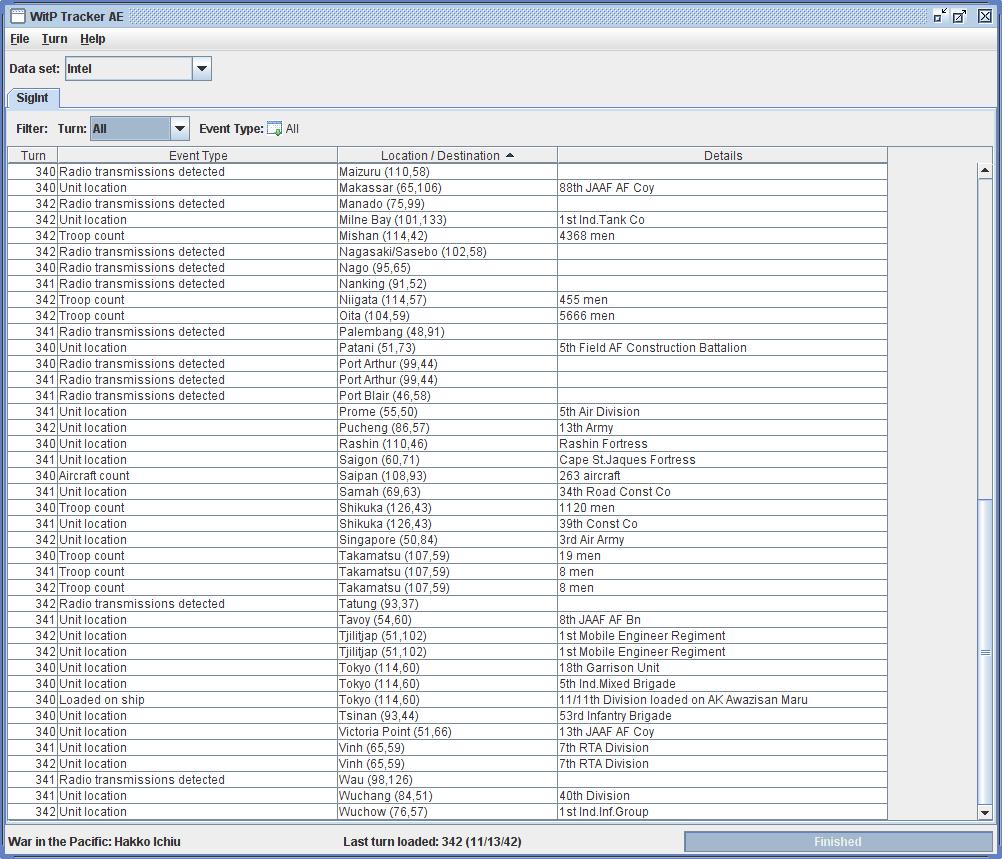Expand the Intel data set selector arrow
Image resolution: width=1002 pixels, height=859 pixels.
(x=201, y=68)
